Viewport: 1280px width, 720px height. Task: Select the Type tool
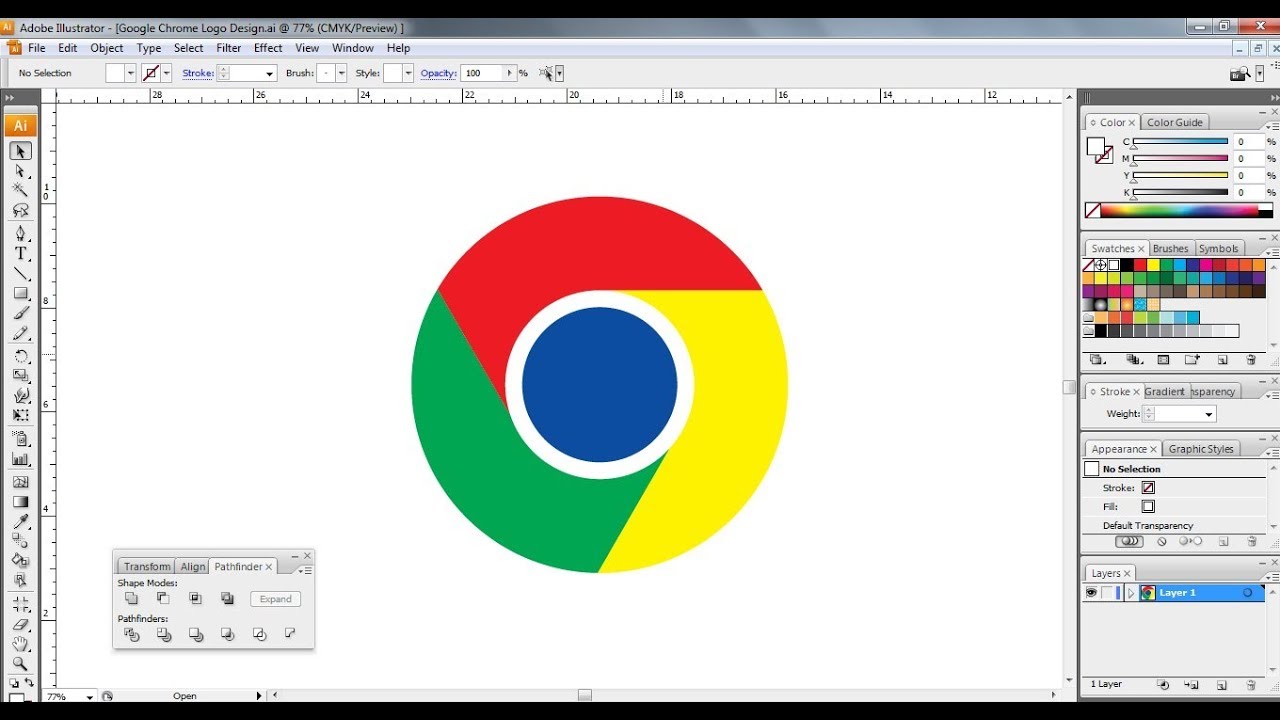pos(20,253)
